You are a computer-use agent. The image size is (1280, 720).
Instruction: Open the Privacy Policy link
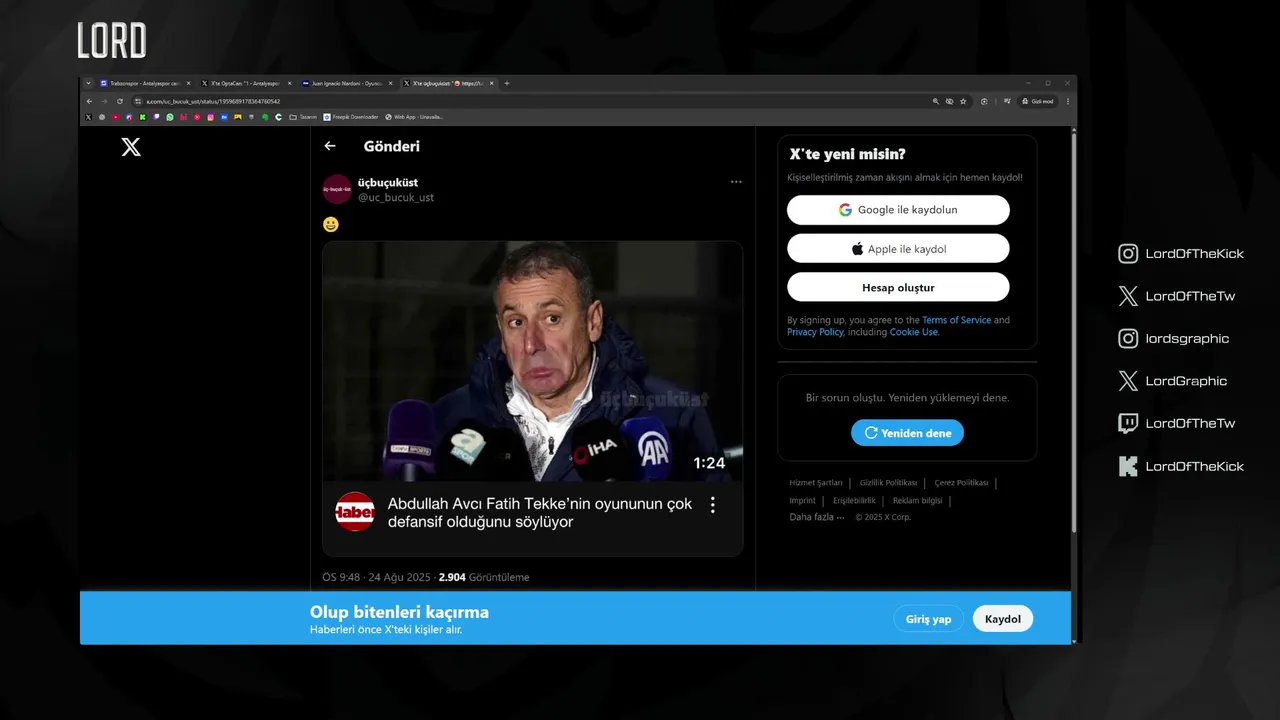pos(815,332)
